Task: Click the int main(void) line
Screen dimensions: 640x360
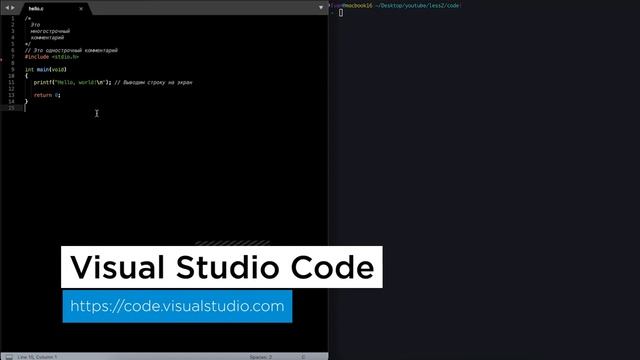Action: point(45,69)
